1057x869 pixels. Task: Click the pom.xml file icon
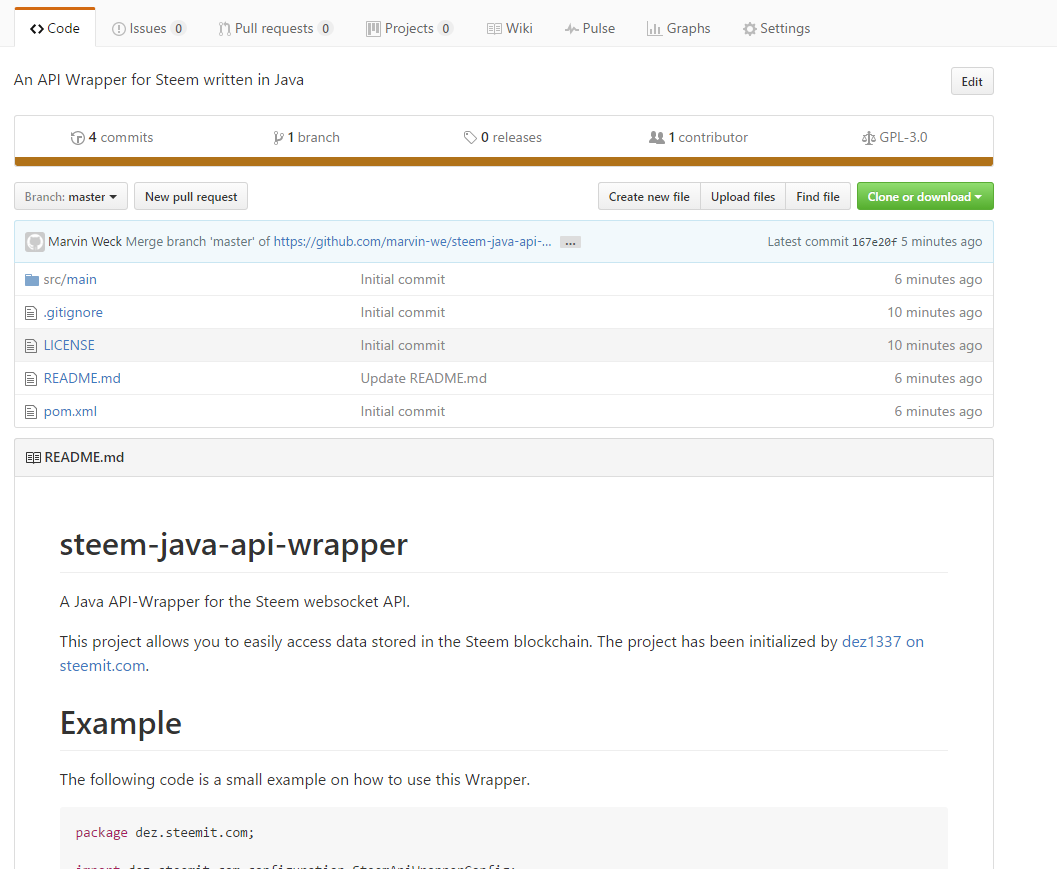(x=32, y=412)
